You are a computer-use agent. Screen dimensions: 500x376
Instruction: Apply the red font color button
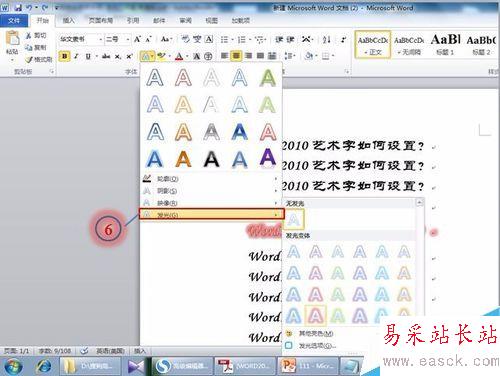pos(179,56)
